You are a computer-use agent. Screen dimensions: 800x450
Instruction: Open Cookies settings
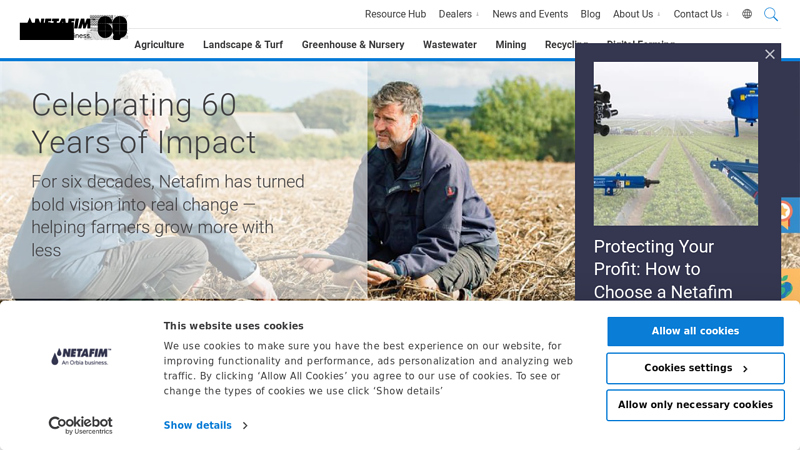click(x=695, y=368)
